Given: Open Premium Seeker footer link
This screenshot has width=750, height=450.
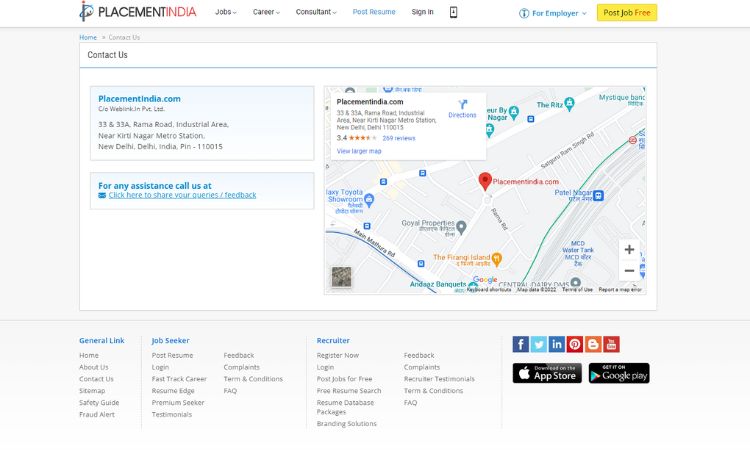Looking at the screenshot, I should coord(178,403).
